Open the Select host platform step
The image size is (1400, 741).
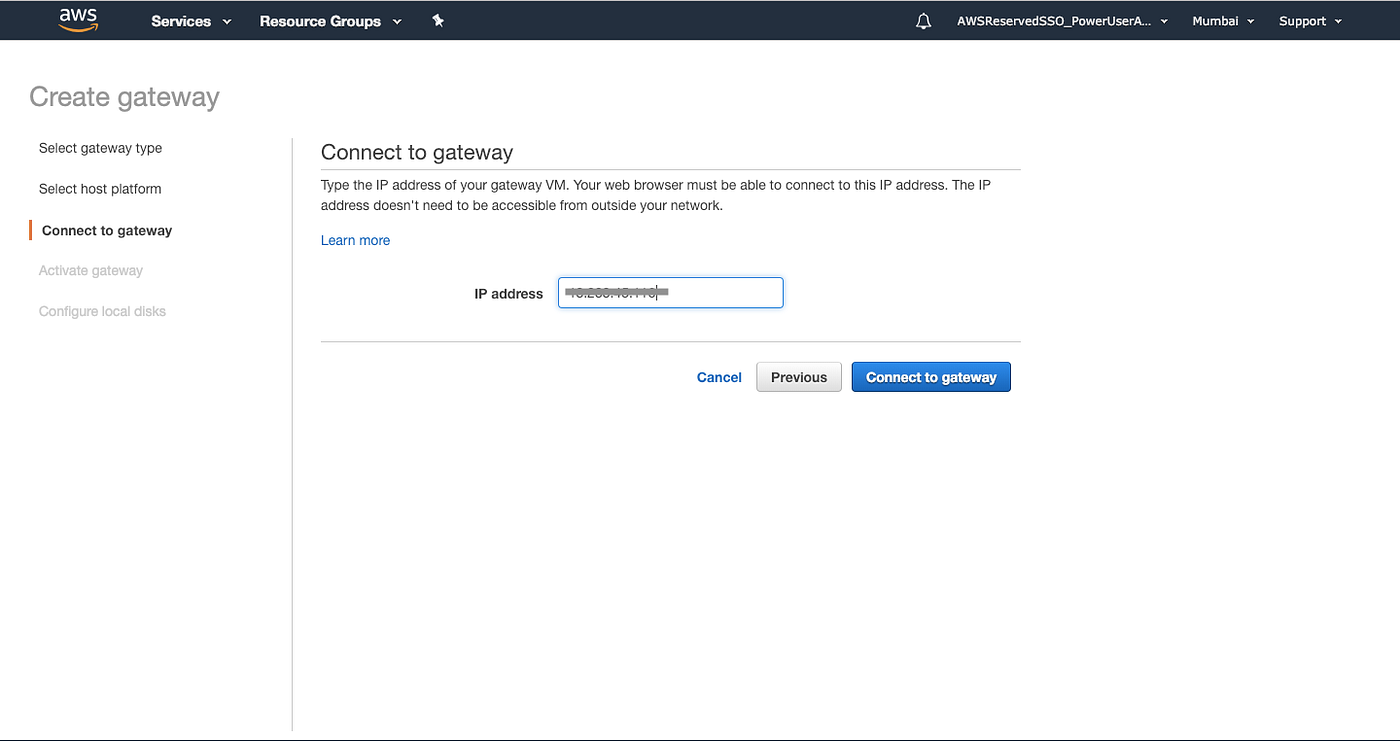click(100, 189)
